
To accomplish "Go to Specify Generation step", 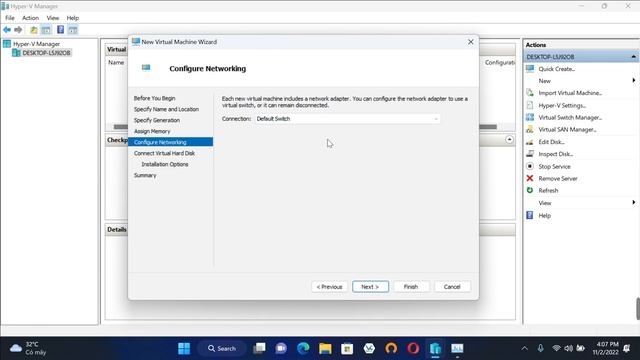I will coord(157,120).
